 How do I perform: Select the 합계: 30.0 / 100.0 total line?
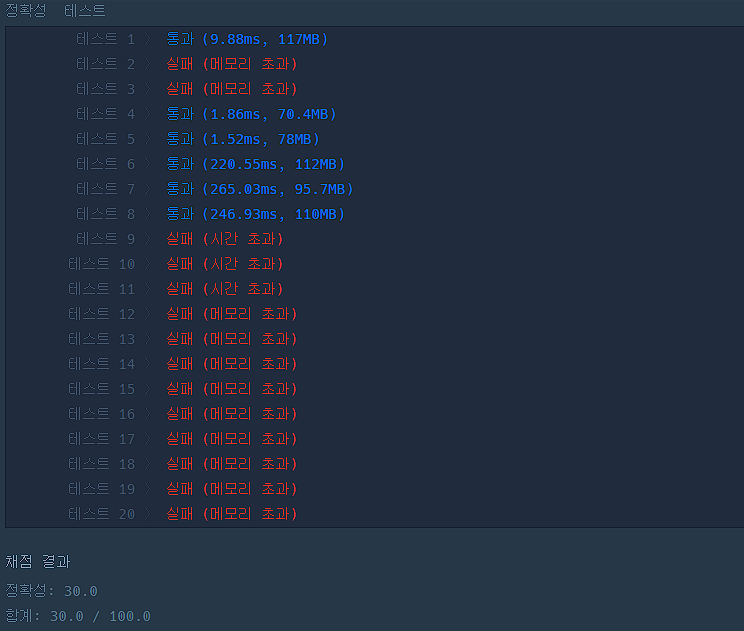pos(78,616)
